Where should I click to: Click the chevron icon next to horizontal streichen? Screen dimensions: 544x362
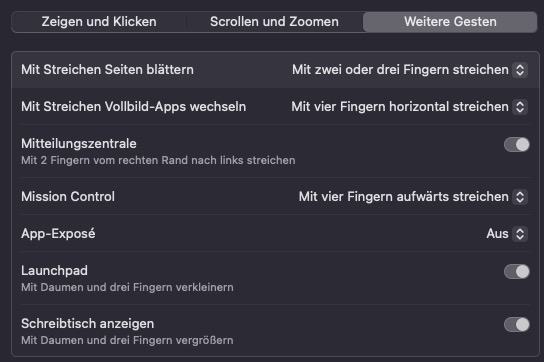point(520,107)
